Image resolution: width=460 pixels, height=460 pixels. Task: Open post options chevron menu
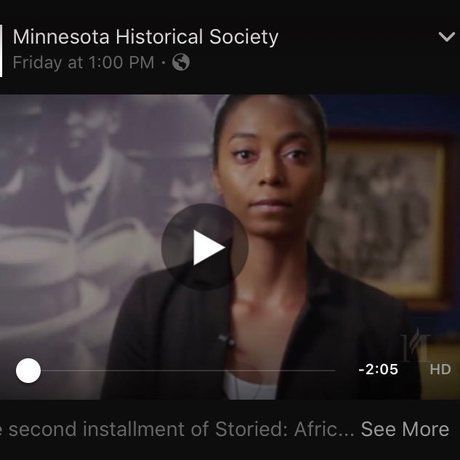tap(447, 37)
